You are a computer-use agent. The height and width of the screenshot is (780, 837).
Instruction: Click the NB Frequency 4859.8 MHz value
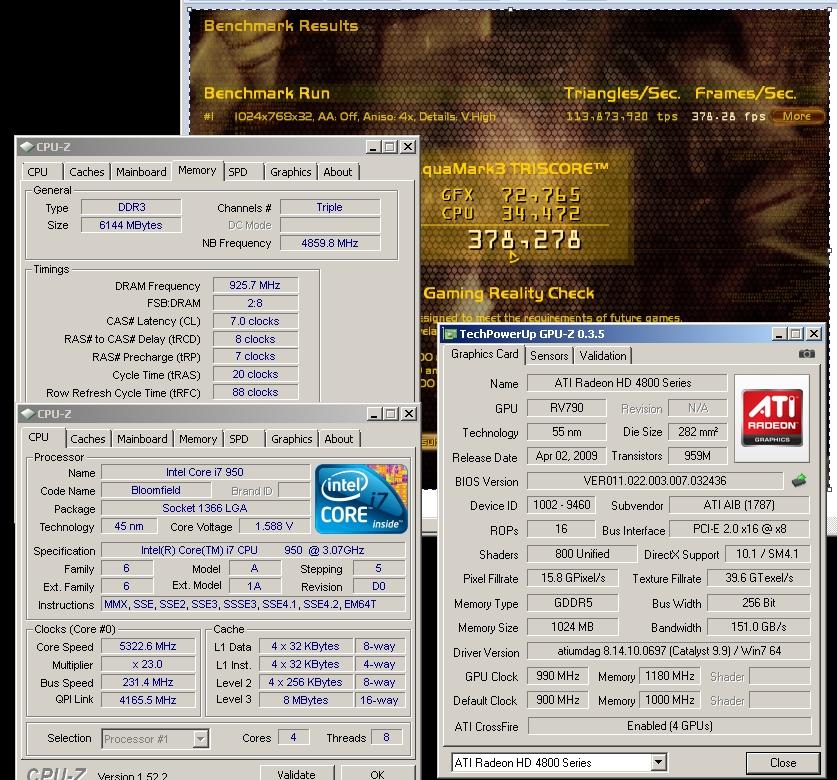pos(330,243)
